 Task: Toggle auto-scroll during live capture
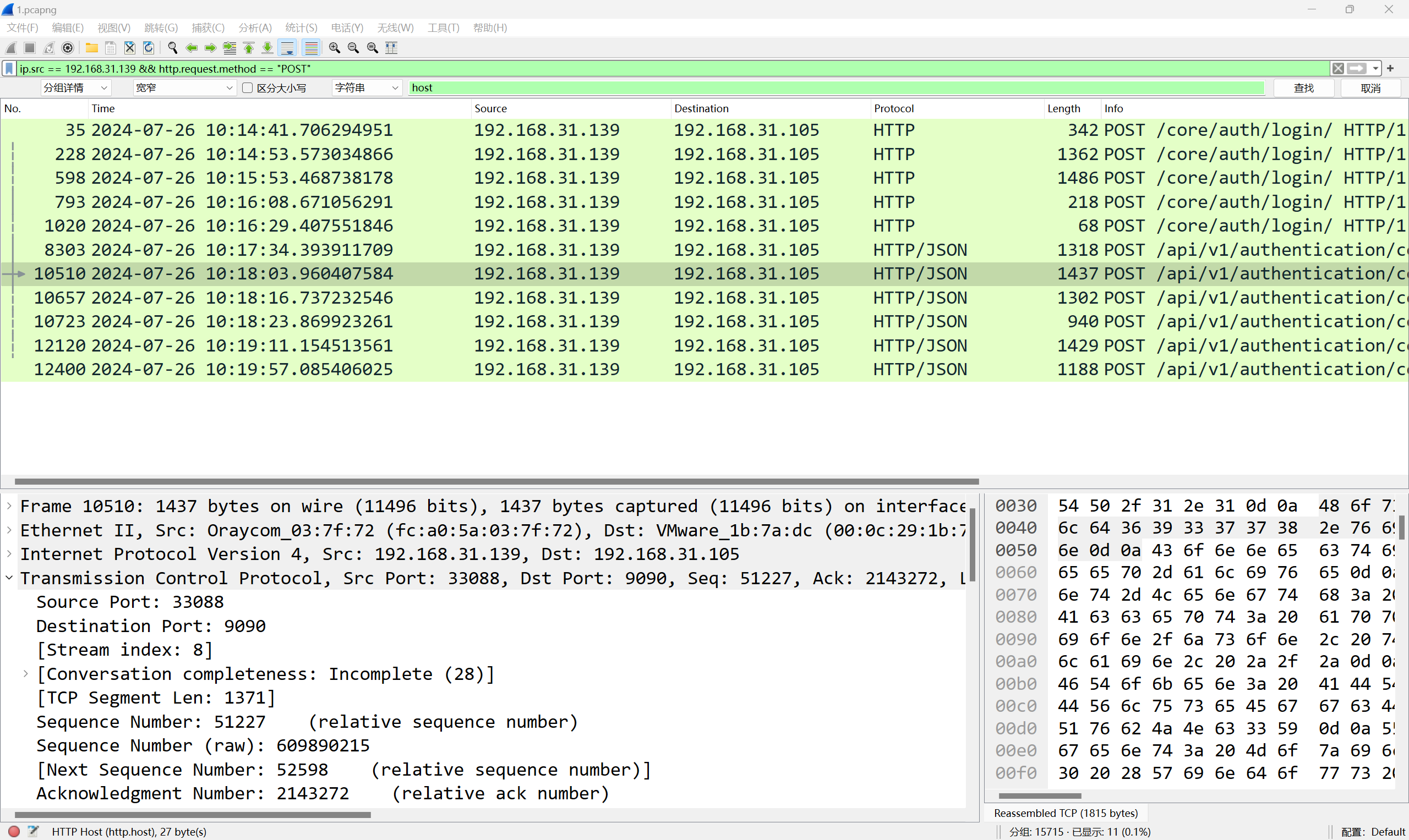point(288,48)
